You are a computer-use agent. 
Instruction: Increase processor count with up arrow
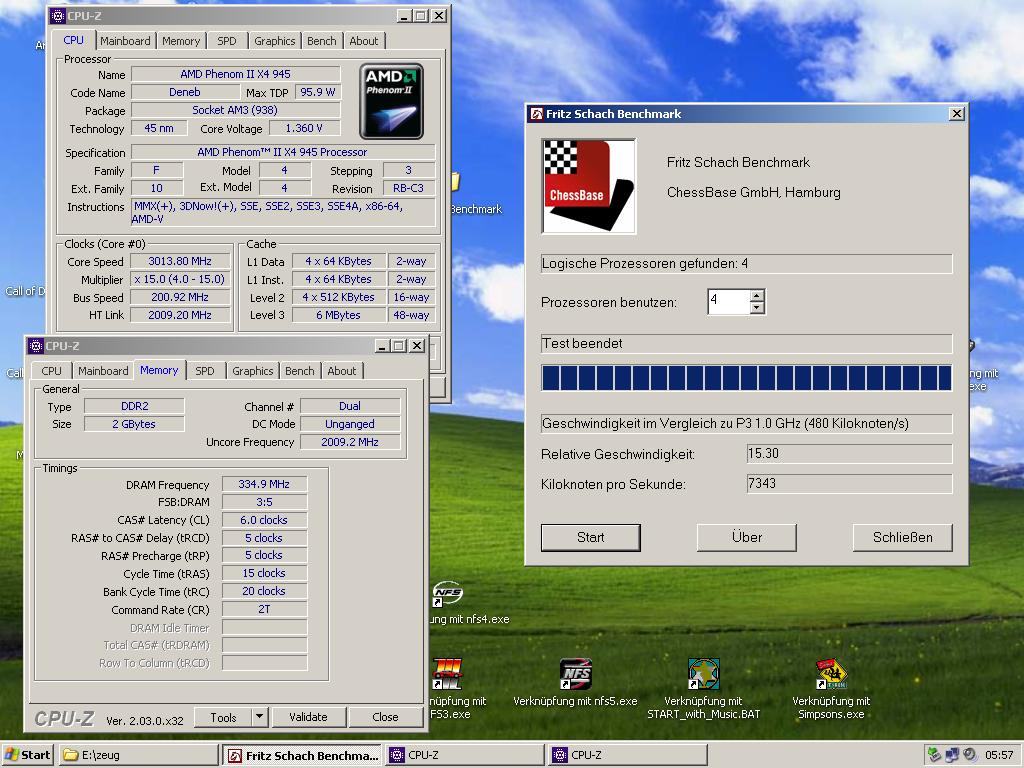757,295
